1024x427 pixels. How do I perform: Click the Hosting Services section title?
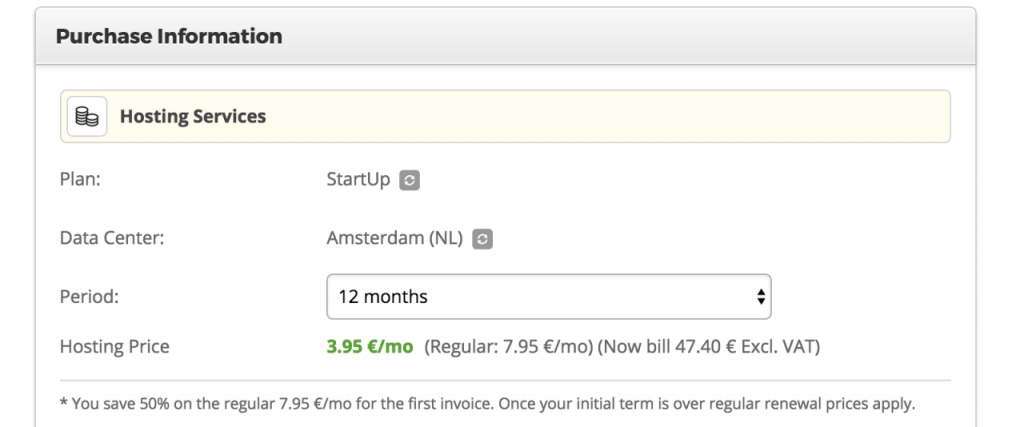pyautogui.click(x=193, y=117)
